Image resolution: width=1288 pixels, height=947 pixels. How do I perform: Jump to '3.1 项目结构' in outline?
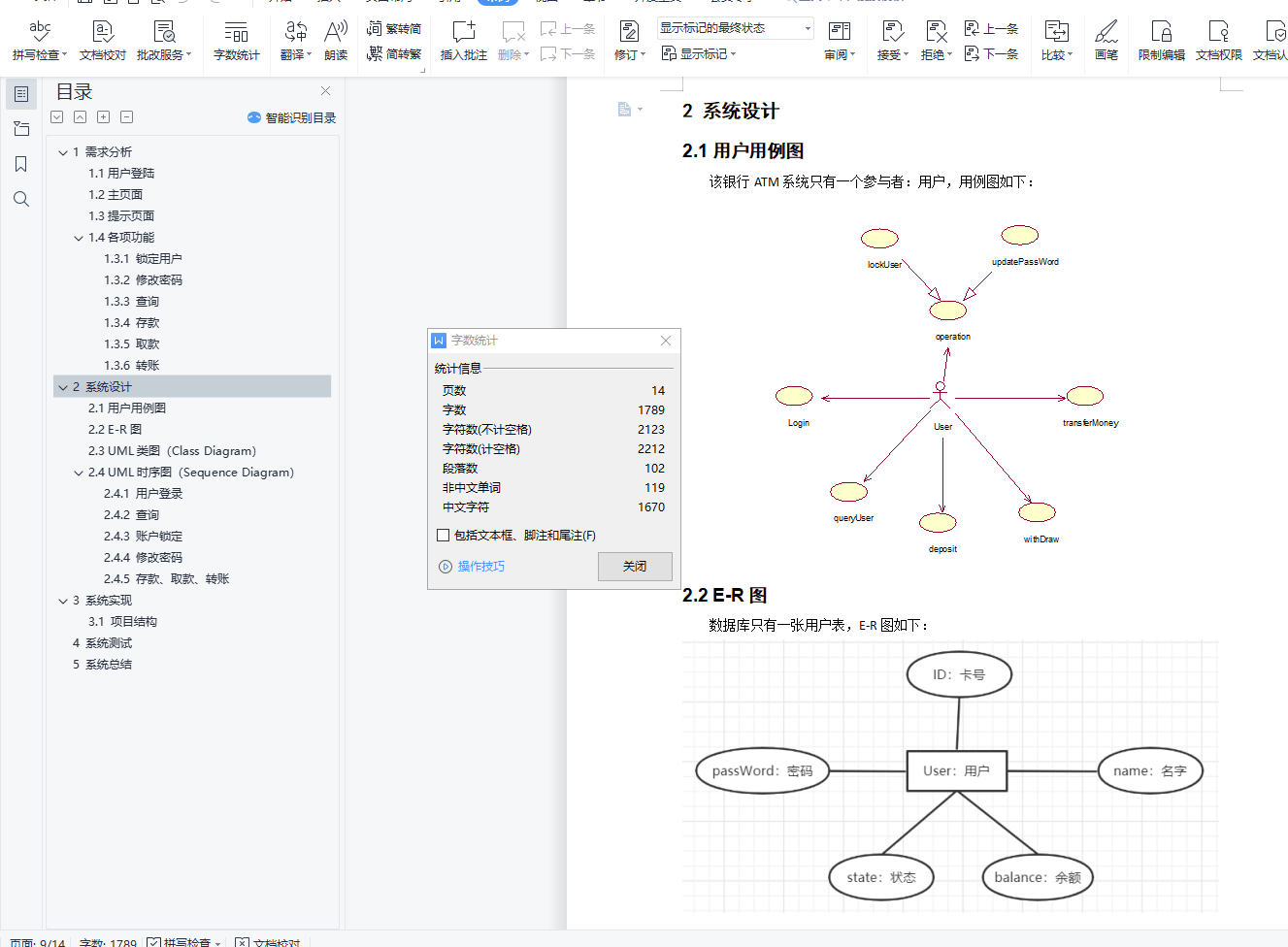coord(122,622)
